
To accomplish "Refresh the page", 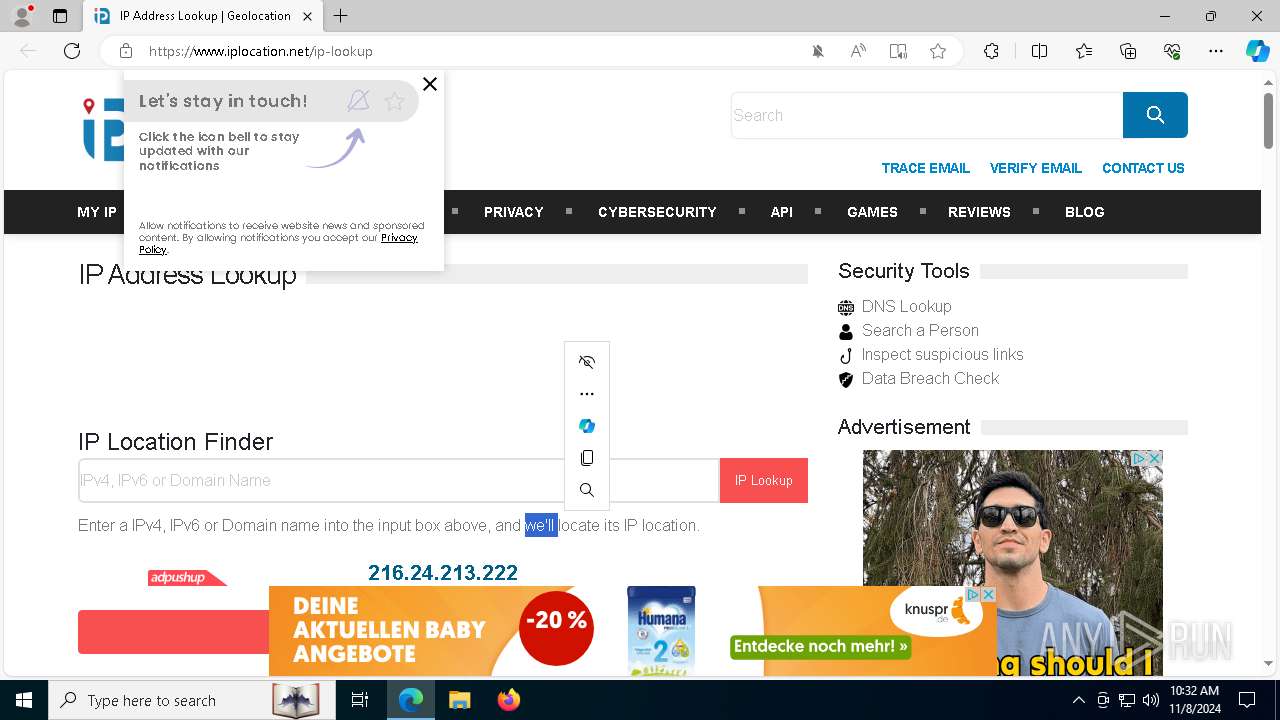I will (72, 51).
